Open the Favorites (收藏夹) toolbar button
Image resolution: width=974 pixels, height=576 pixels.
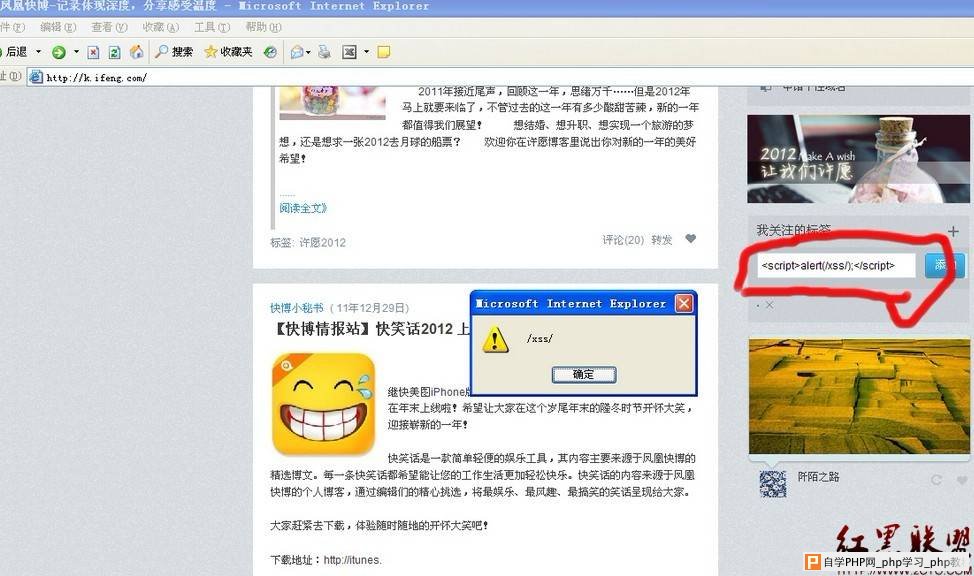point(228,52)
